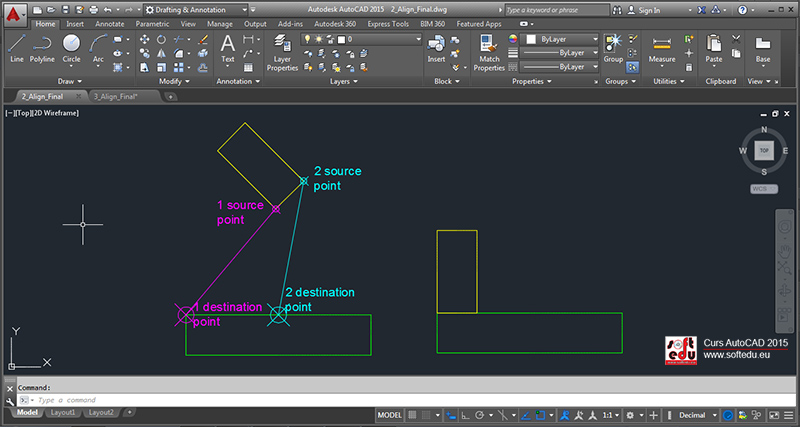Toggle MODEL space button in status bar
800x427 pixels.
coord(390,415)
